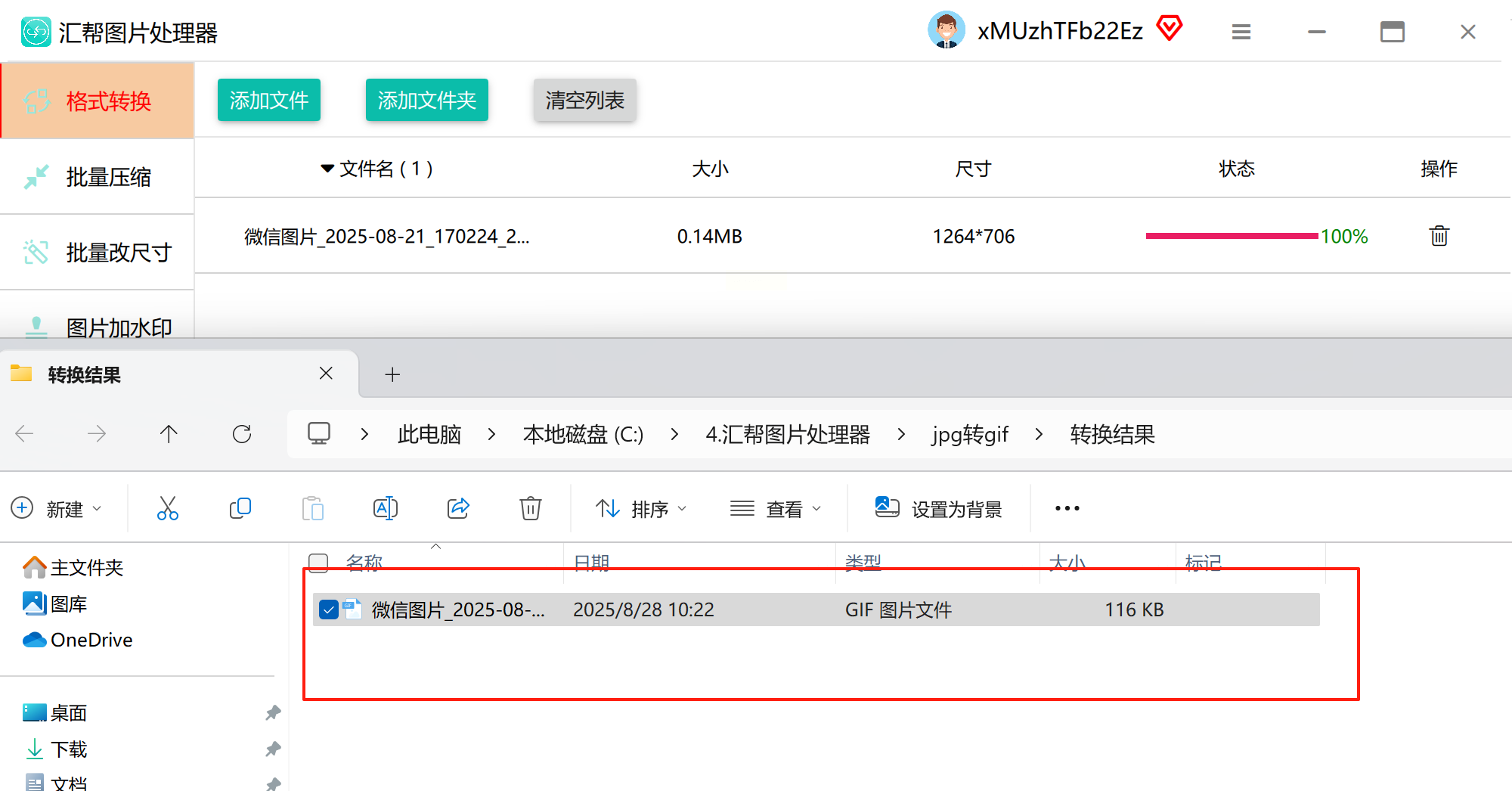1512x791 pixels.
Task: Expand the chevron after 本地磁盘 (C:)
Action: (x=674, y=434)
